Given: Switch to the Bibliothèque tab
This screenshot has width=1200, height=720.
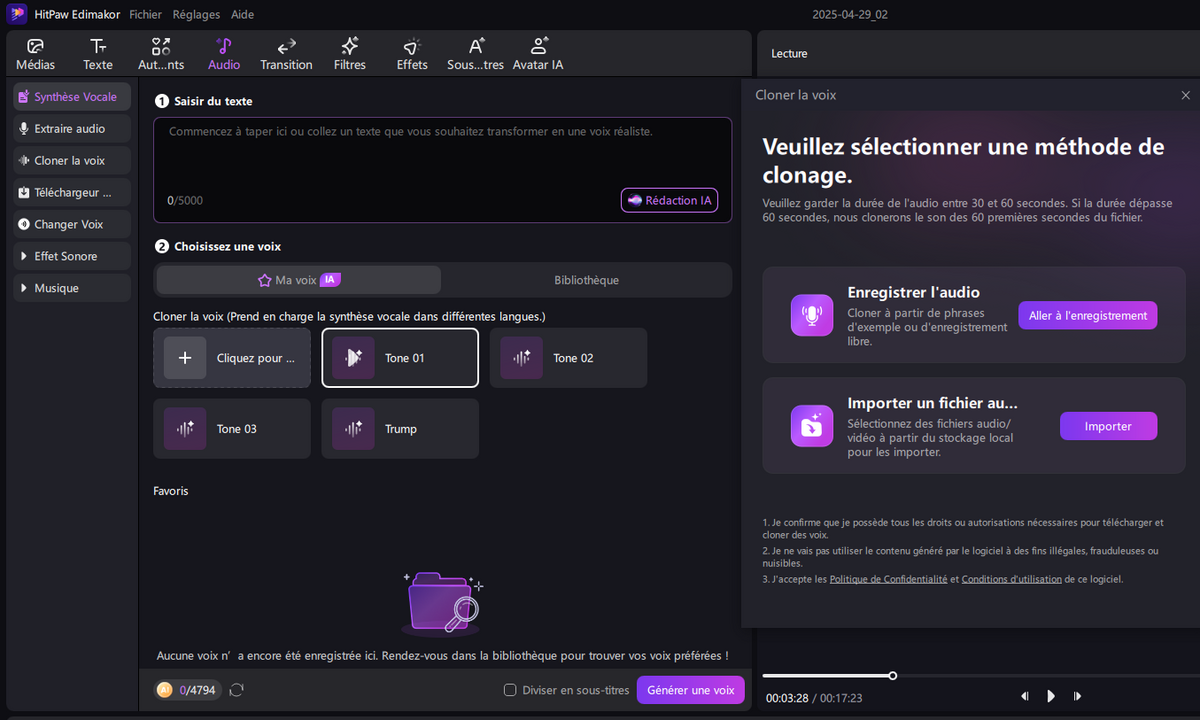Looking at the screenshot, I should click(586, 280).
